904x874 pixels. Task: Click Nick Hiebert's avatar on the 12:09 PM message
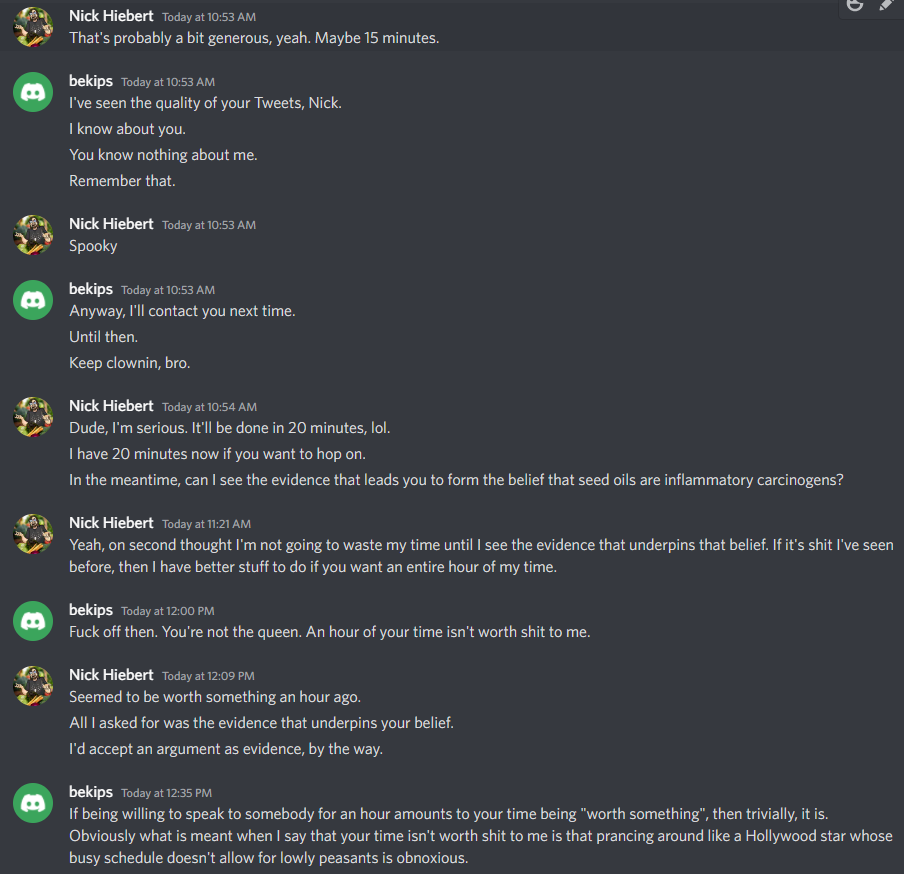[33, 686]
